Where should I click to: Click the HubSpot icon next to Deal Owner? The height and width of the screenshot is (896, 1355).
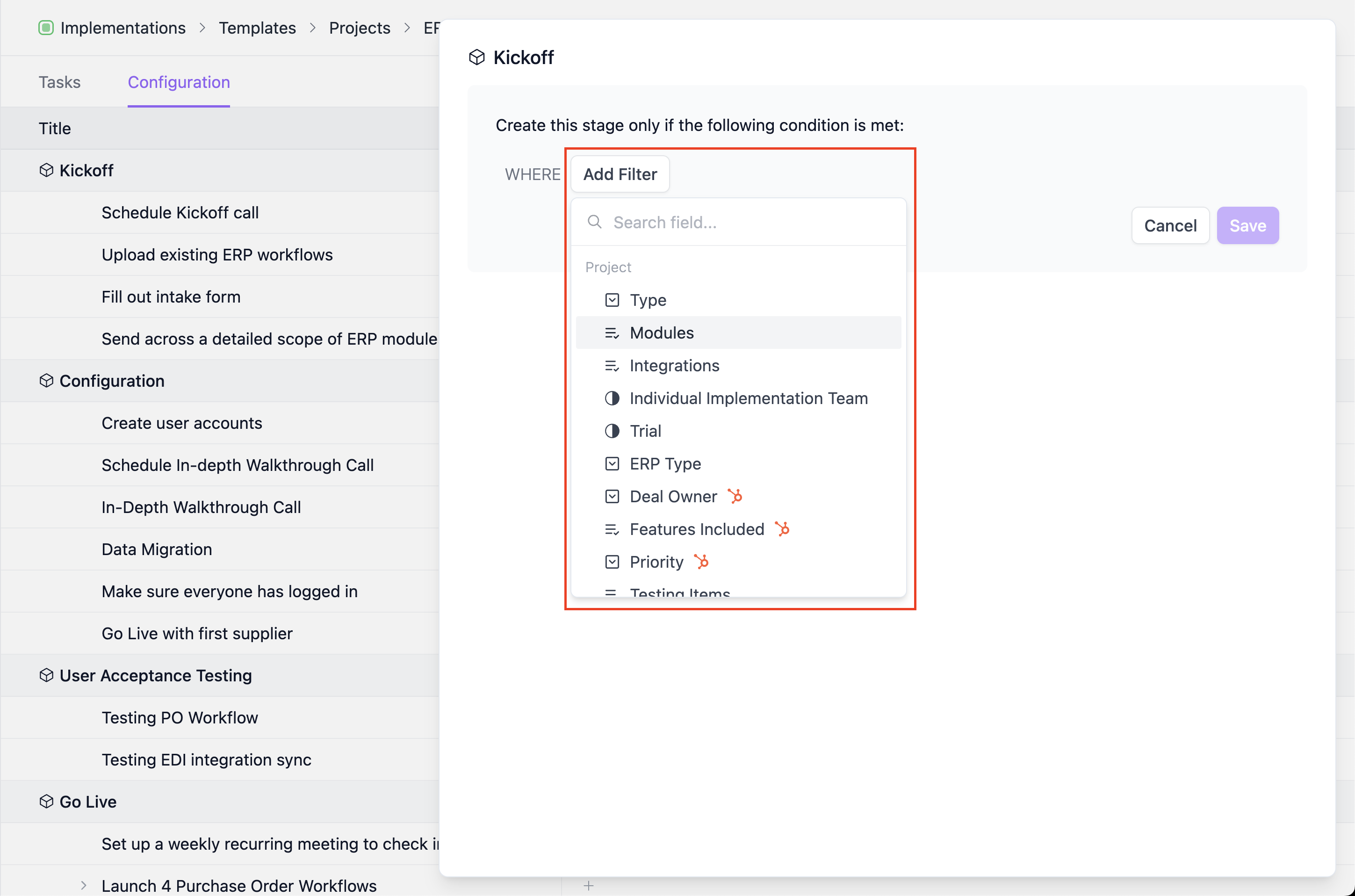[x=735, y=496]
